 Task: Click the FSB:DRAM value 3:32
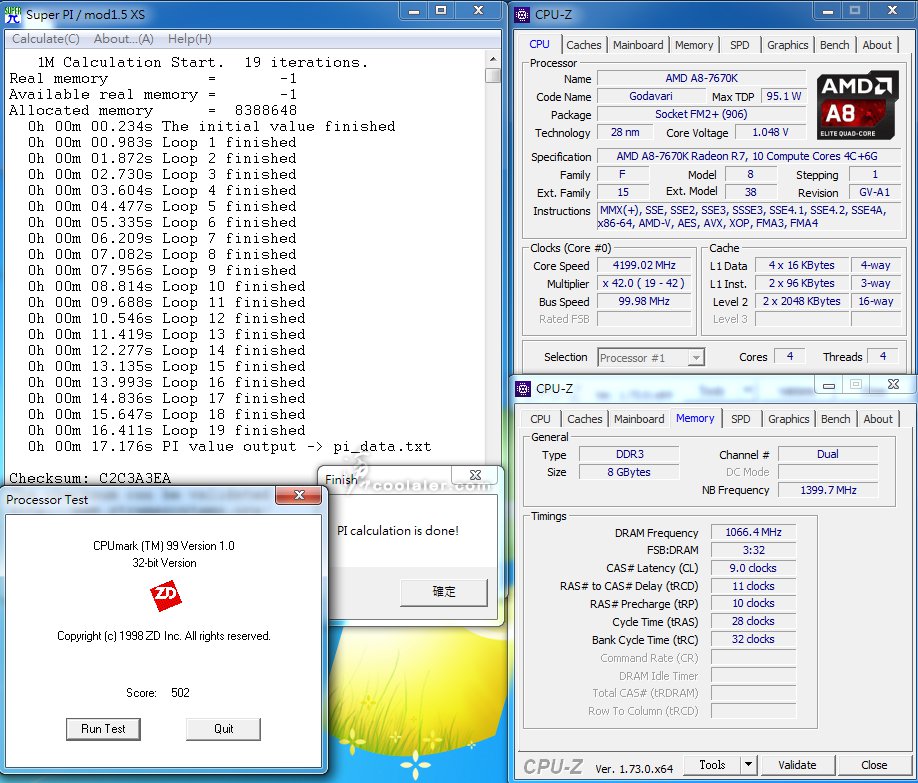[x=753, y=550]
